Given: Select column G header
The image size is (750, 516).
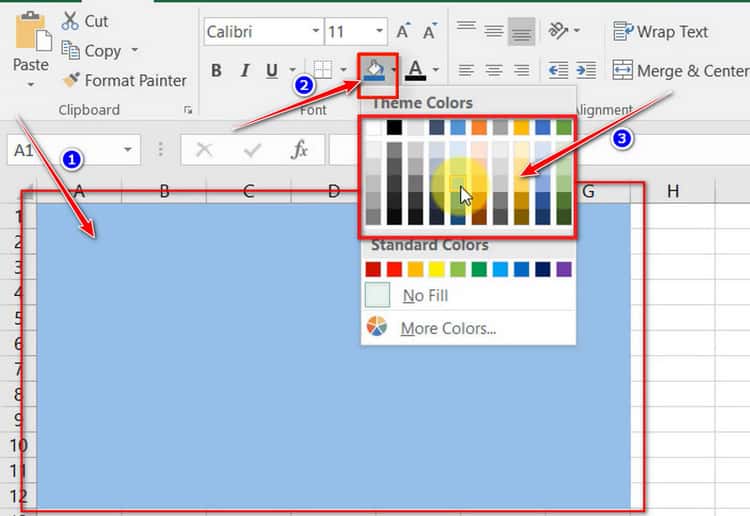Looking at the screenshot, I should 589,191.
